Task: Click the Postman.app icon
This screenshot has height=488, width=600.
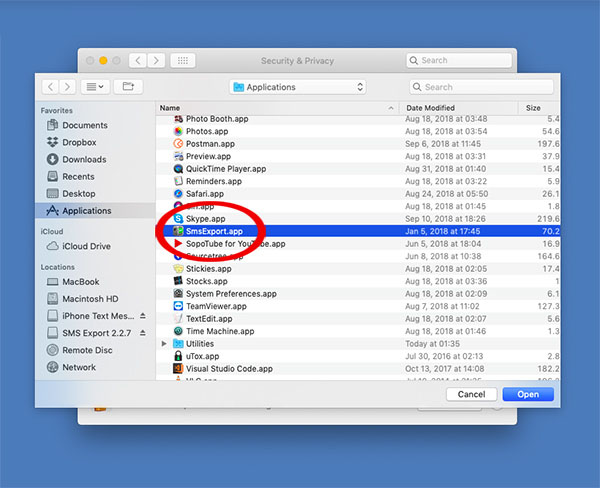Action: click(x=178, y=144)
